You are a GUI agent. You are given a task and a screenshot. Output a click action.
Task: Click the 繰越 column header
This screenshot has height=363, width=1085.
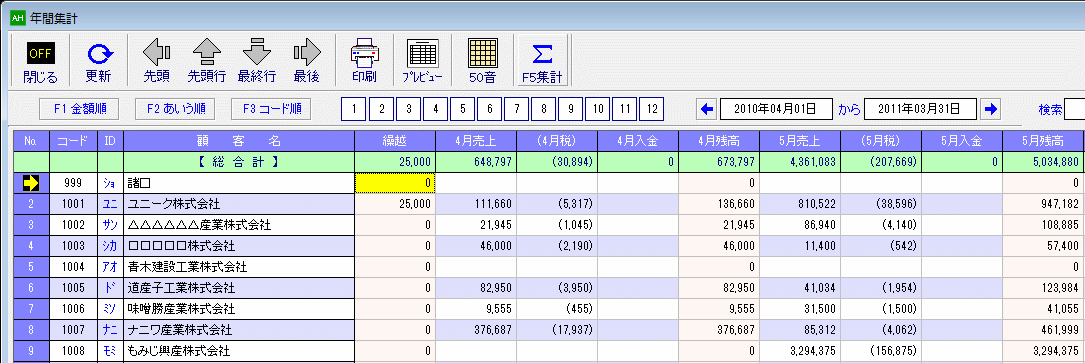coord(395,141)
